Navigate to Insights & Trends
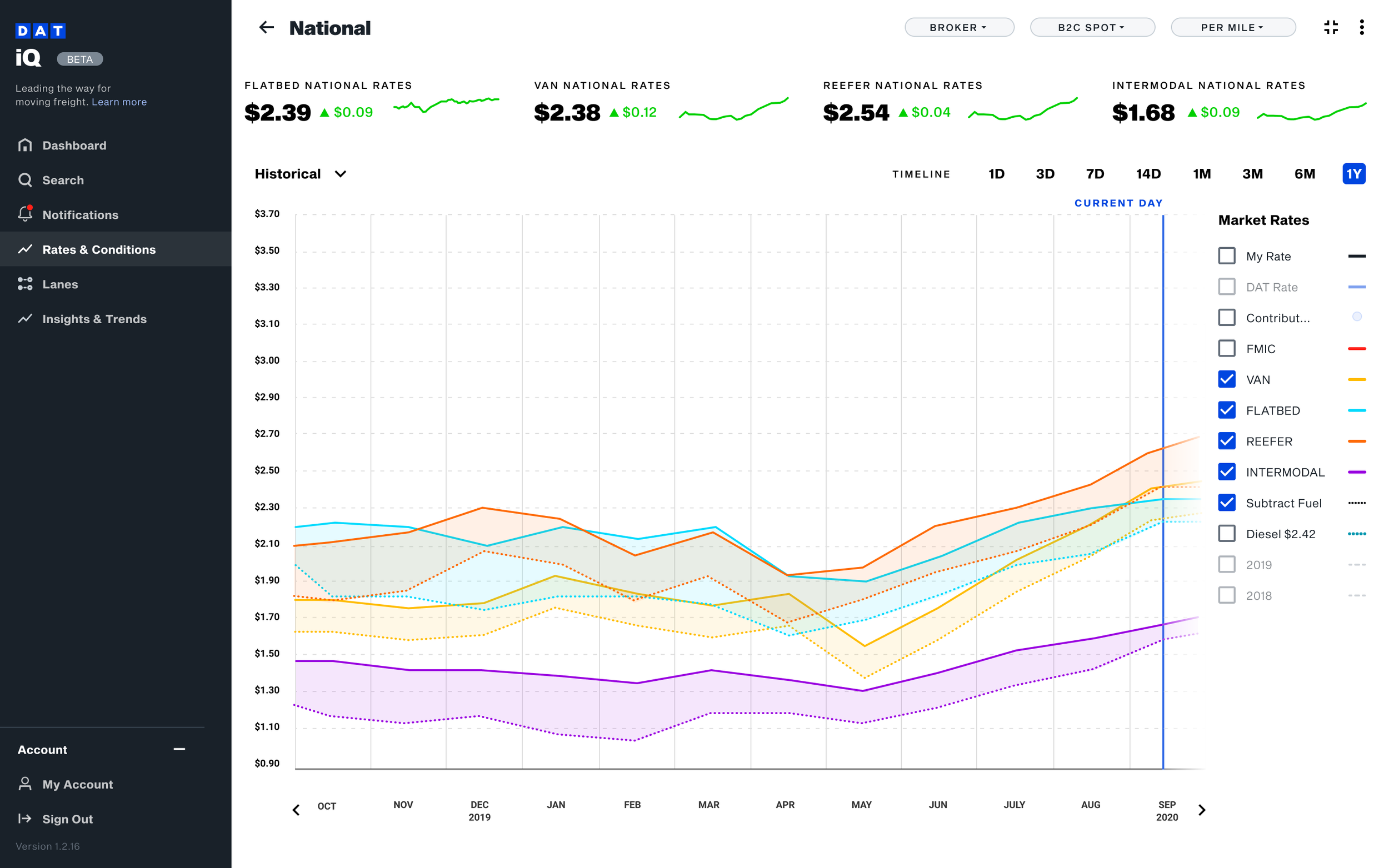This screenshot has height=868, width=1389. click(94, 319)
